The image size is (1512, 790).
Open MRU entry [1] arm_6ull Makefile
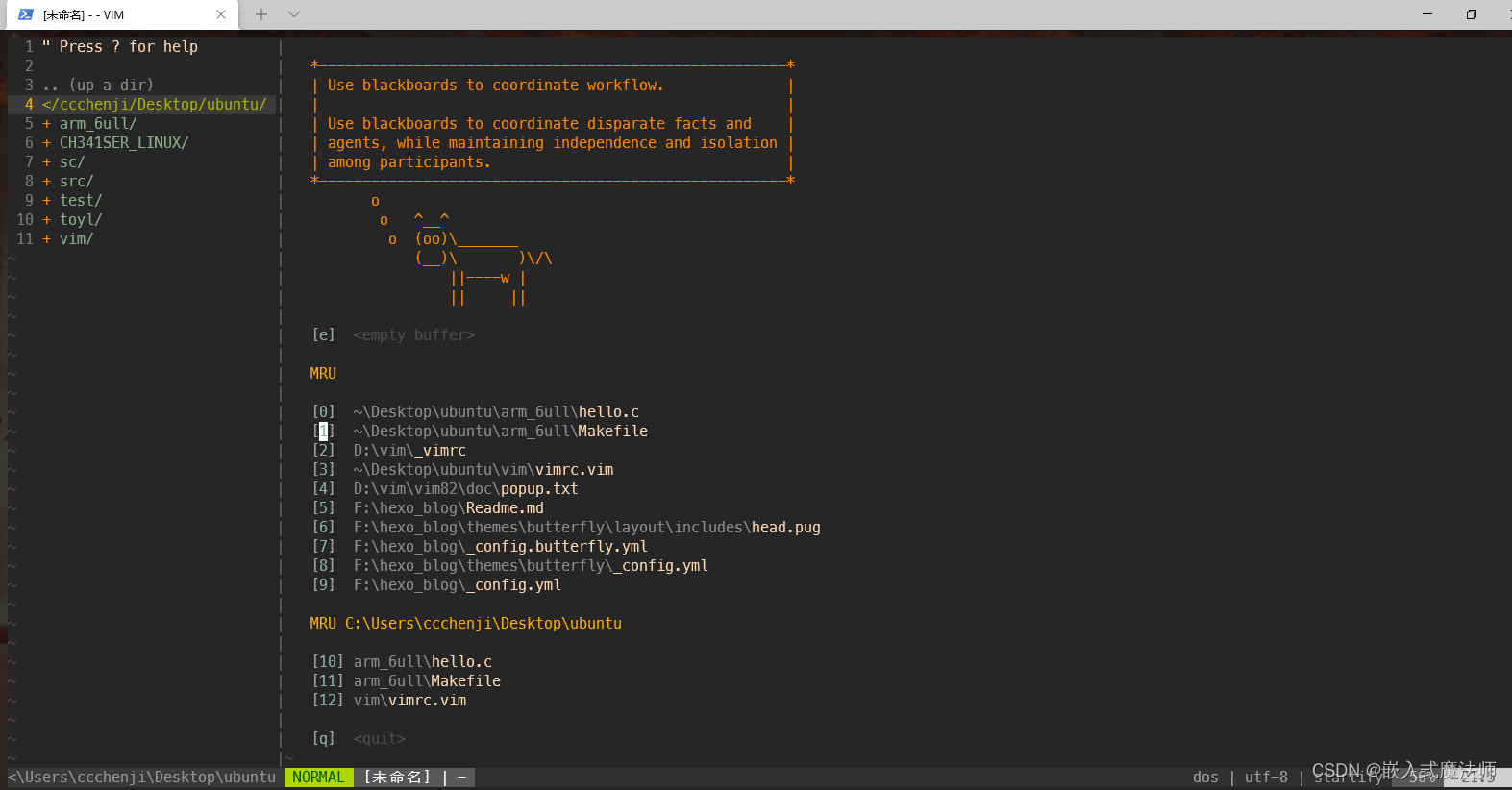[x=480, y=431]
